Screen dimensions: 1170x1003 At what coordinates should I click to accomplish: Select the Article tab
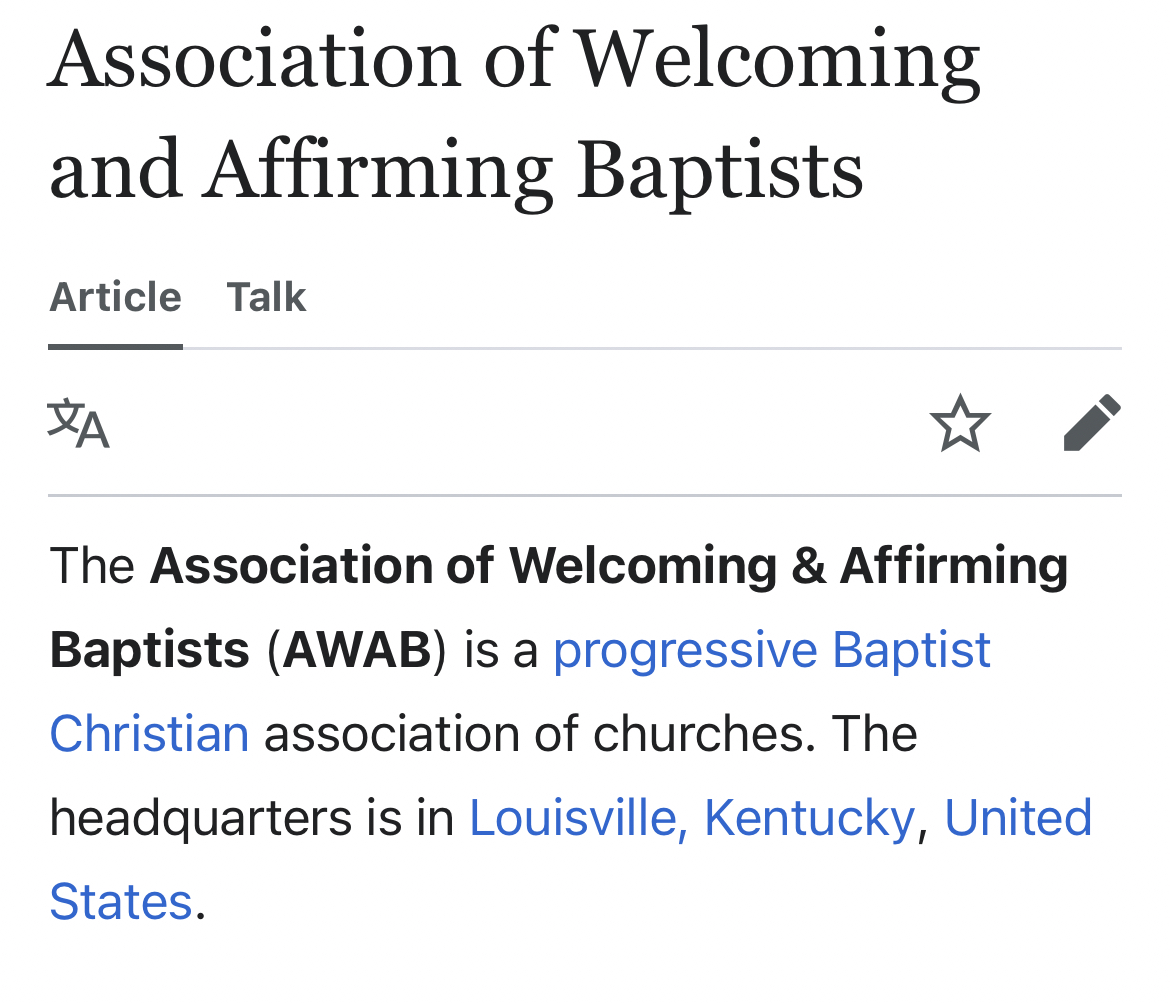[x=115, y=298]
